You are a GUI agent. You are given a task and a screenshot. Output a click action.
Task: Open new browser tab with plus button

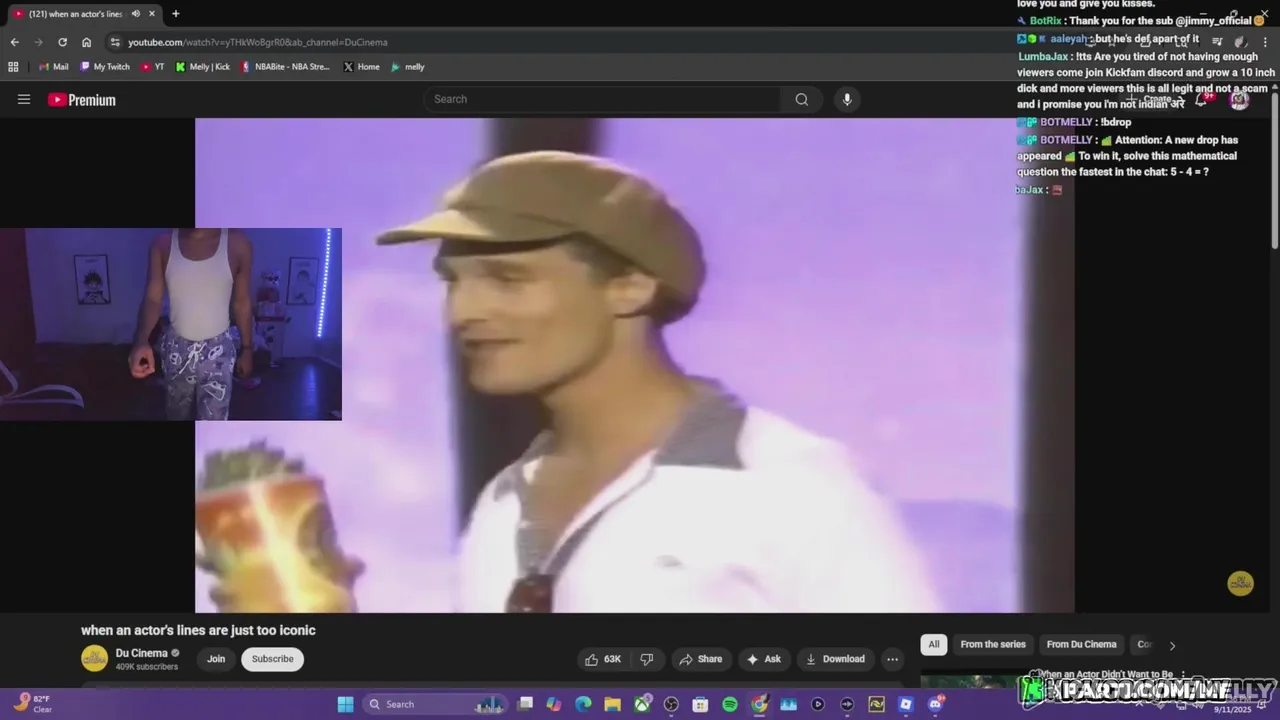click(175, 14)
